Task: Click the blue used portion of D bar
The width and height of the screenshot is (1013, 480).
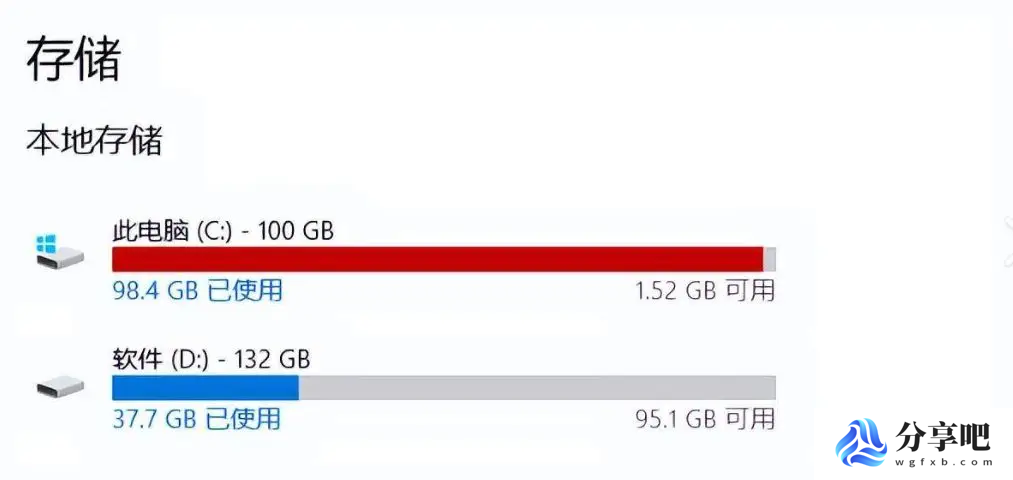Action: click(x=205, y=388)
